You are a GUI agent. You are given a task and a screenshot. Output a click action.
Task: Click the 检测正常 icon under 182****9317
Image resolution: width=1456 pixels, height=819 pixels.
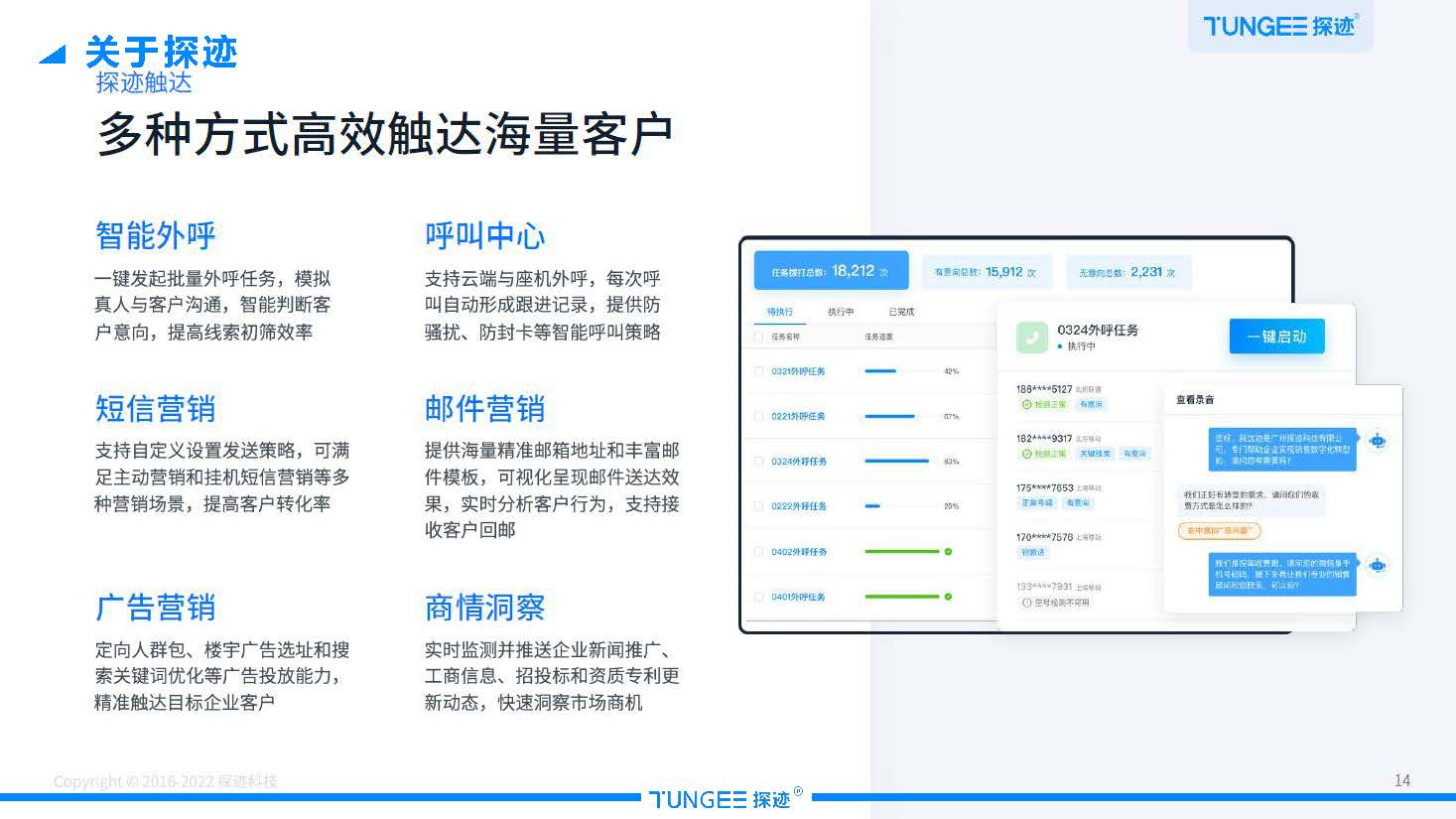point(1026,454)
